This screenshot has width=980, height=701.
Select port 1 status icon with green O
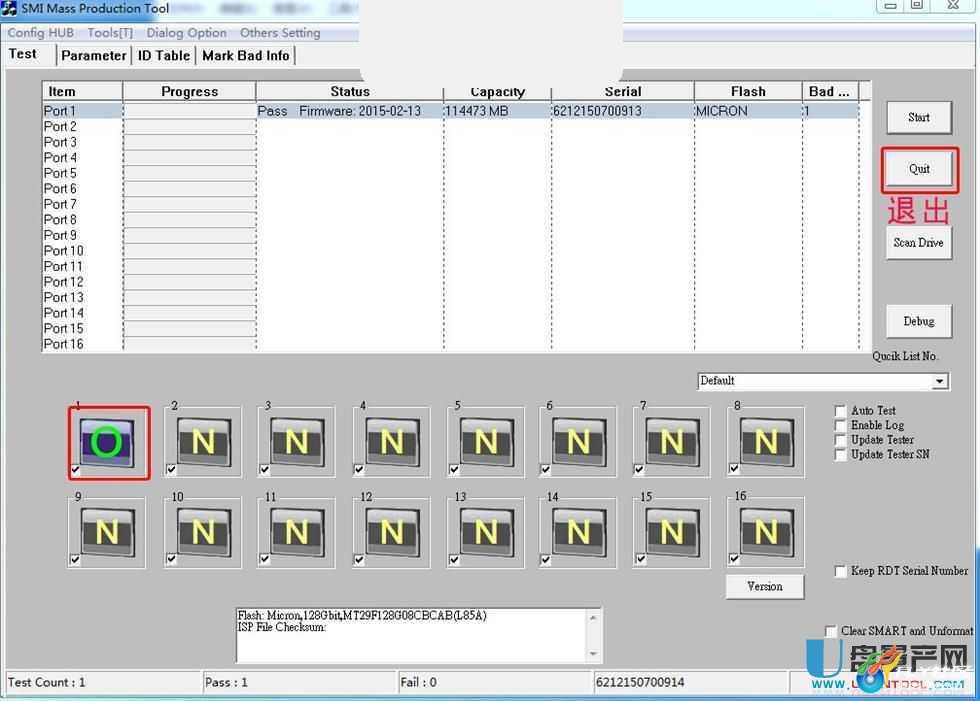108,443
